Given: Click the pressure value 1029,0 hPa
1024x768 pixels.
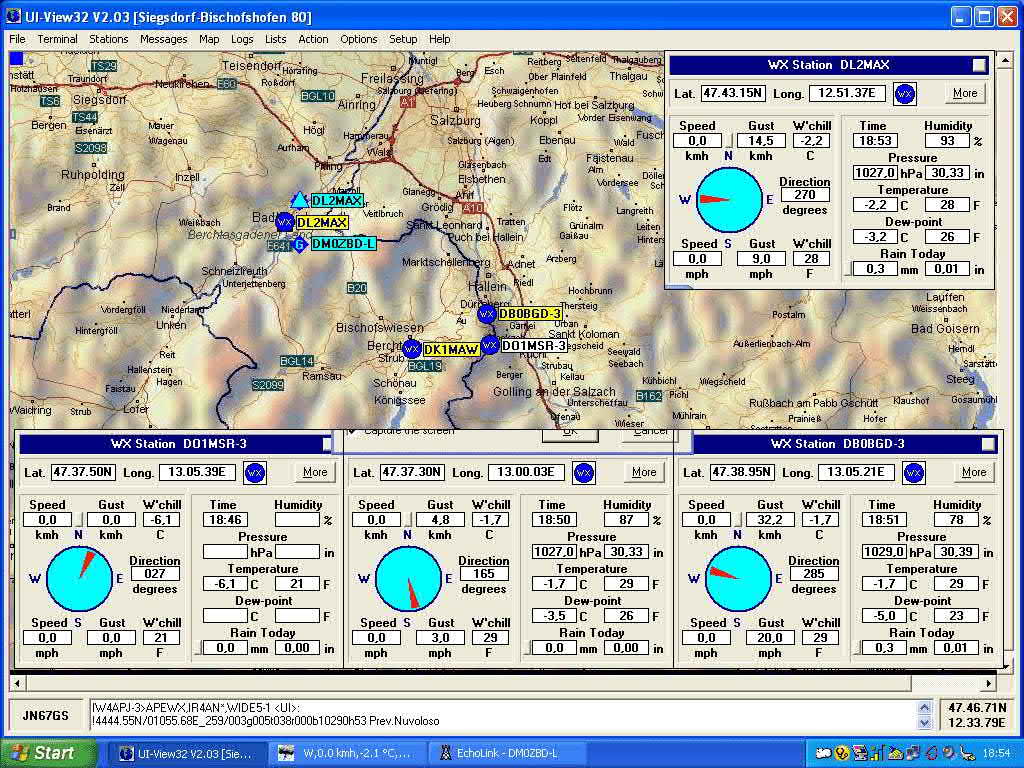Looking at the screenshot, I should [883, 552].
